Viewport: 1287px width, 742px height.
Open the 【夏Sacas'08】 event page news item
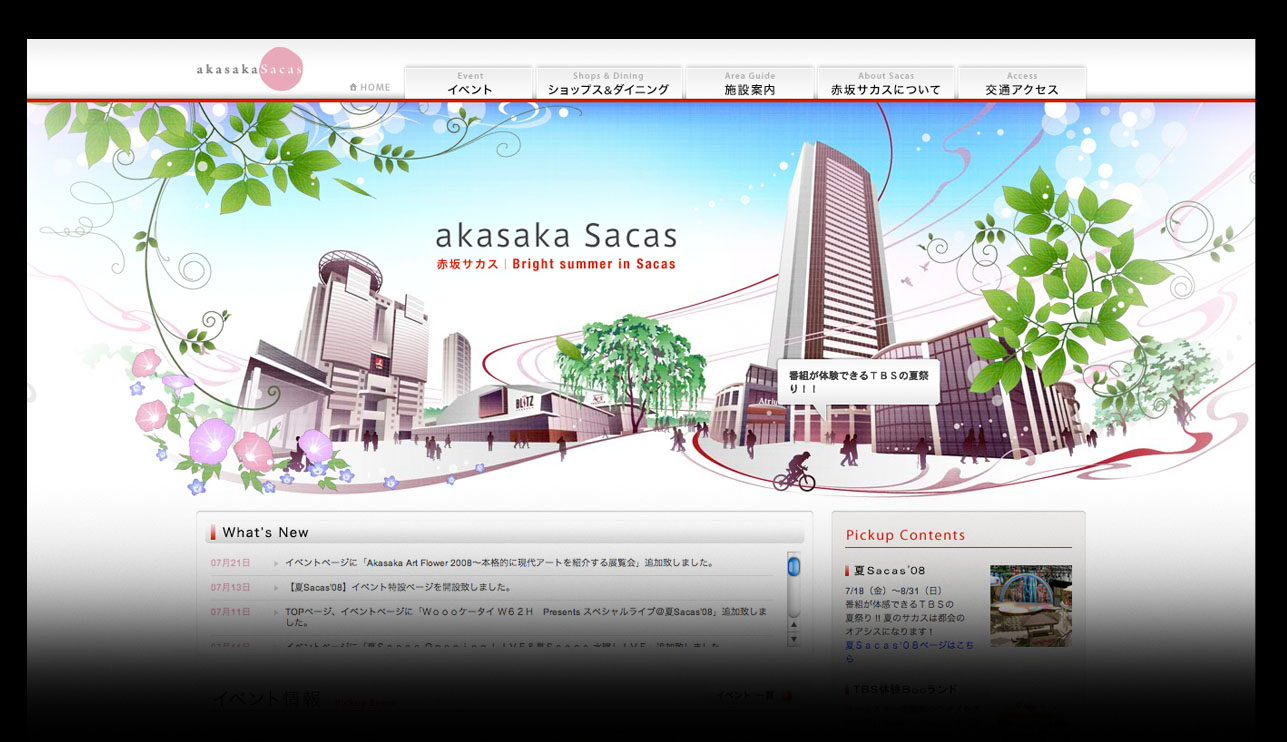[398, 587]
